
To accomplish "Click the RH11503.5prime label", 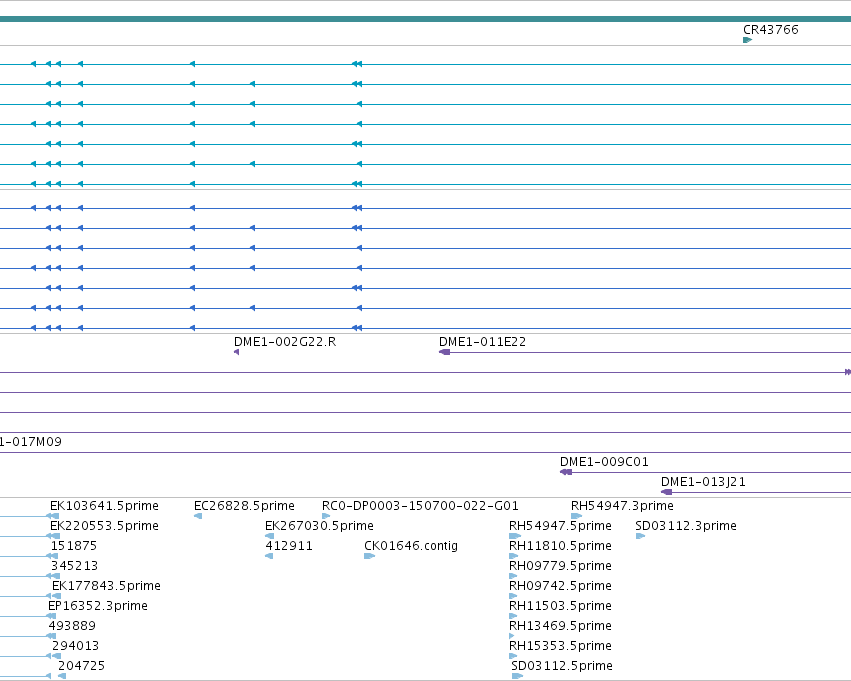I will (x=560, y=606).
